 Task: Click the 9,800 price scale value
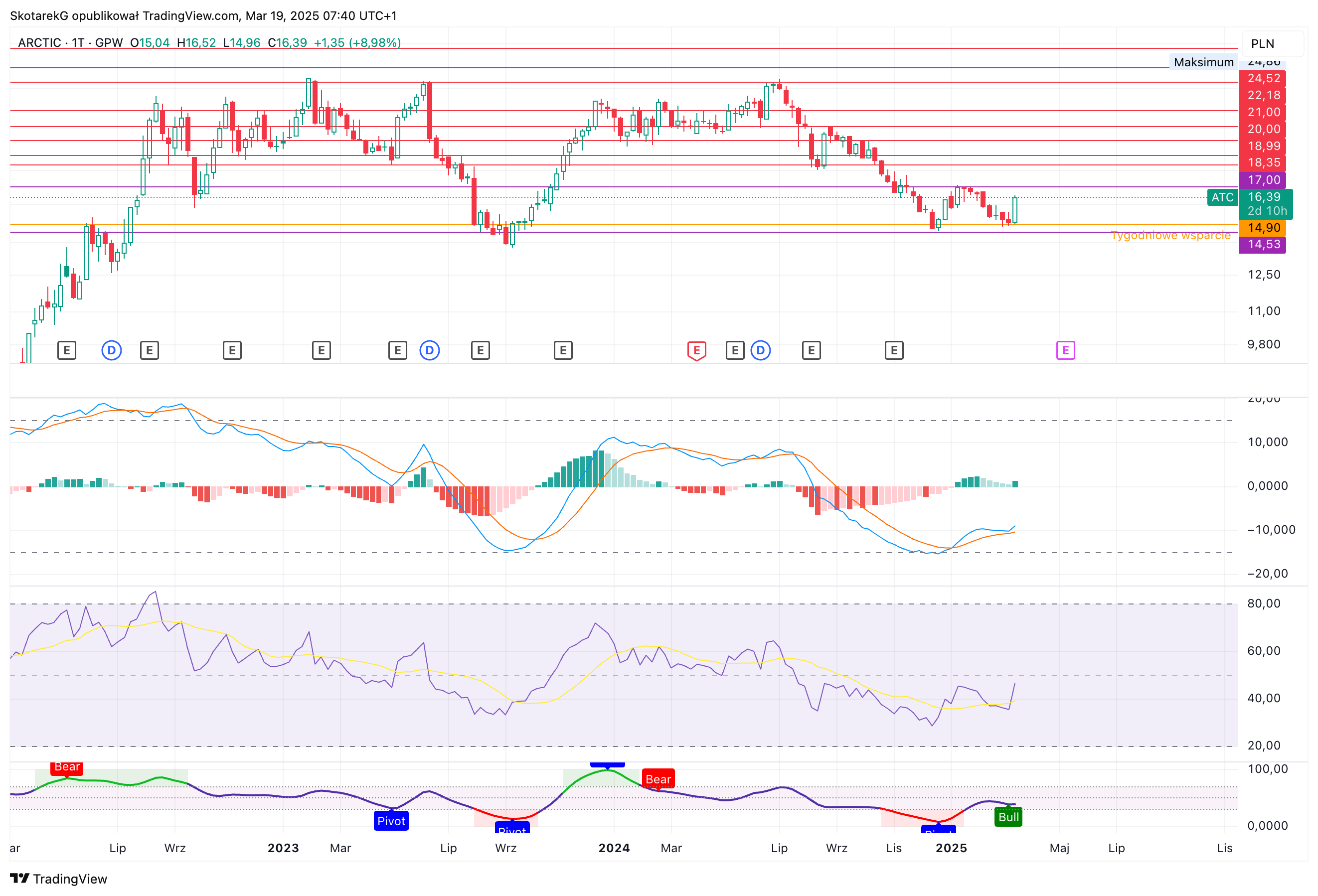point(1264,344)
